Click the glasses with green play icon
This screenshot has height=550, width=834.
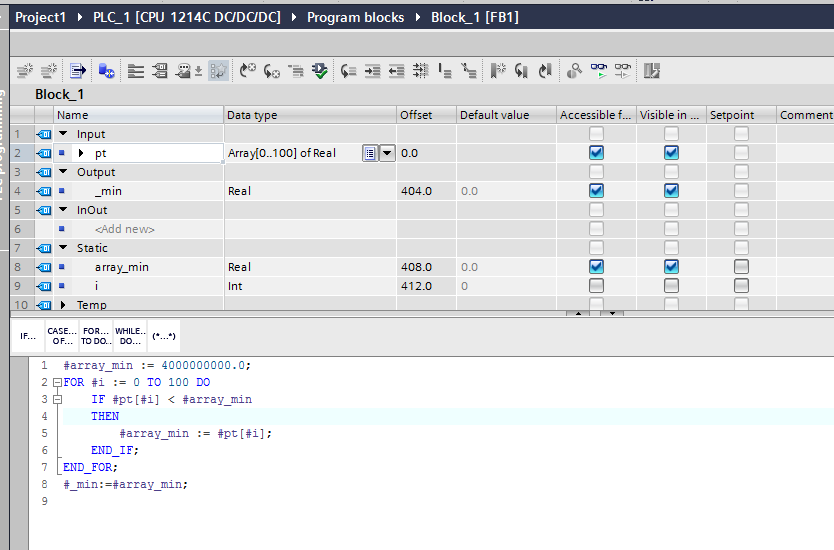tap(598, 71)
